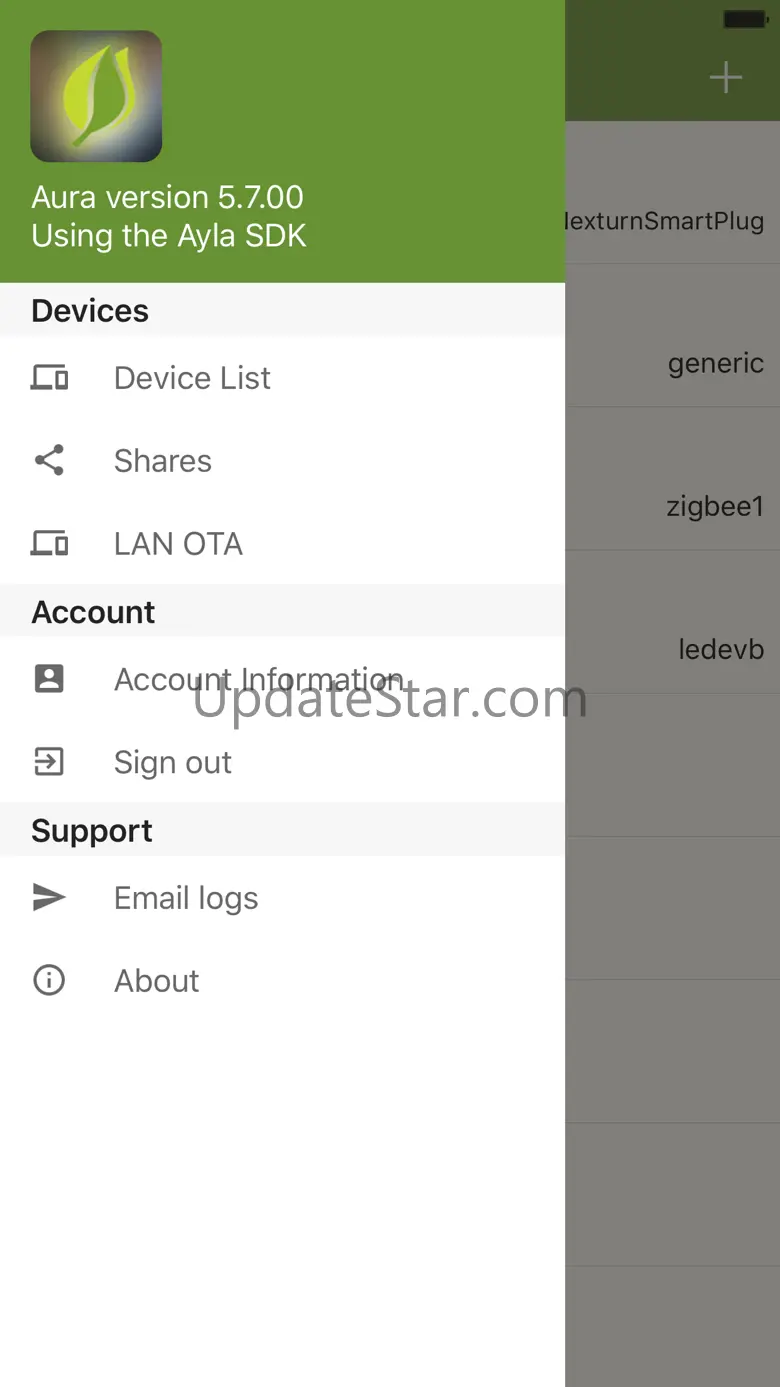The width and height of the screenshot is (780, 1387).
Task: Select Email logs option
Action: [x=186, y=898]
